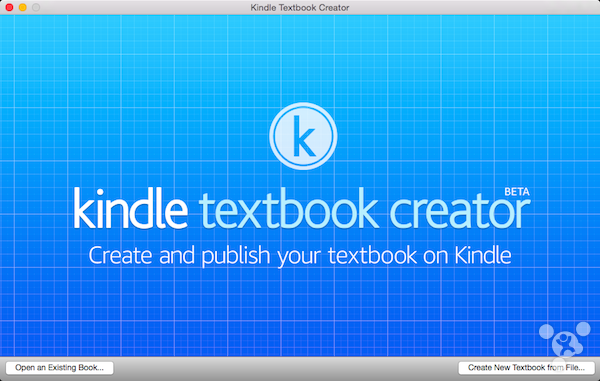Screen dimensions: 600x381
Task: Click the circular Kindle k logo
Action: pyautogui.click(x=303, y=136)
